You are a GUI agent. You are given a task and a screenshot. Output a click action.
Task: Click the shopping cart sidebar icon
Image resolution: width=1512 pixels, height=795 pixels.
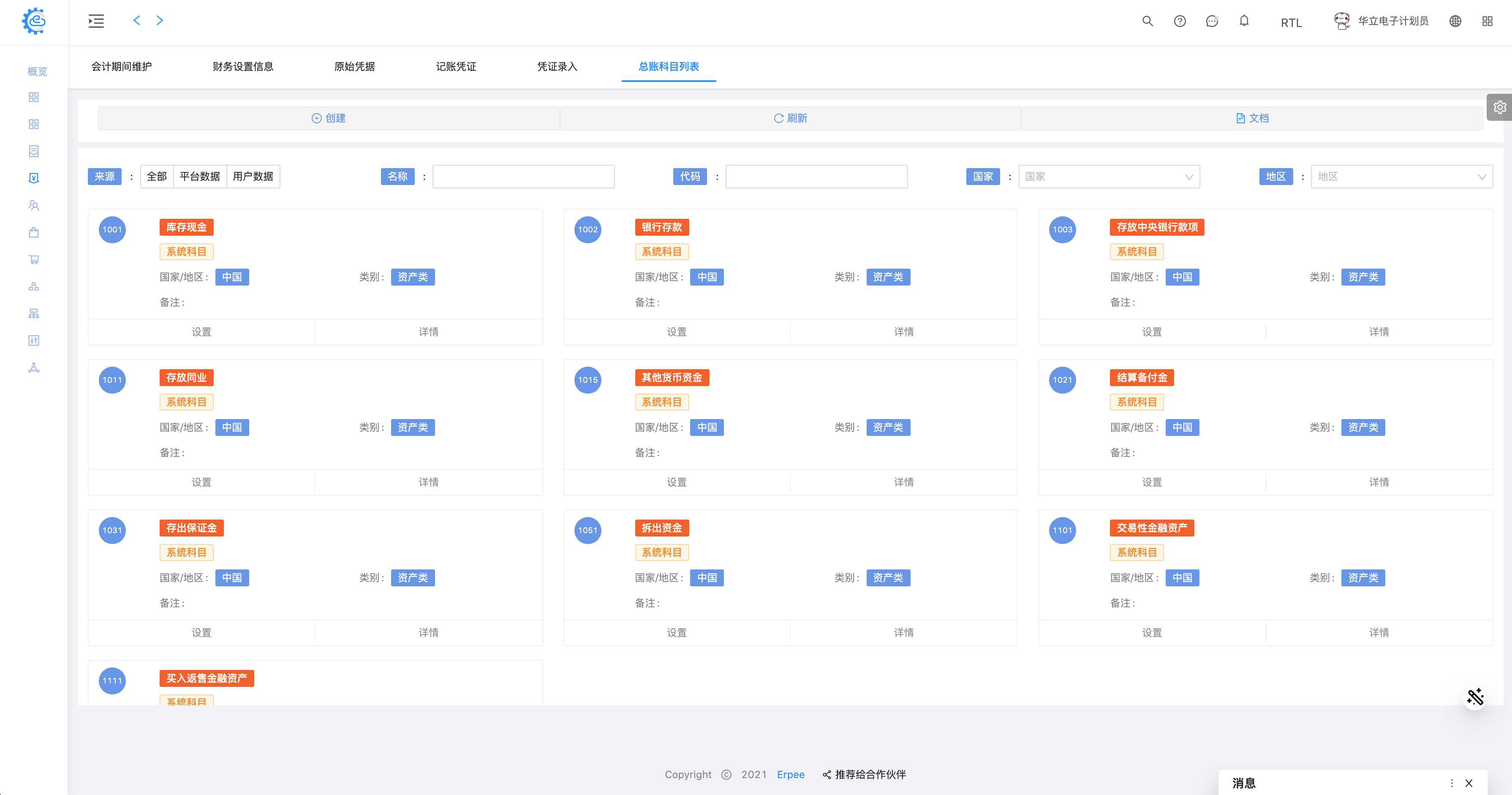coord(34,259)
